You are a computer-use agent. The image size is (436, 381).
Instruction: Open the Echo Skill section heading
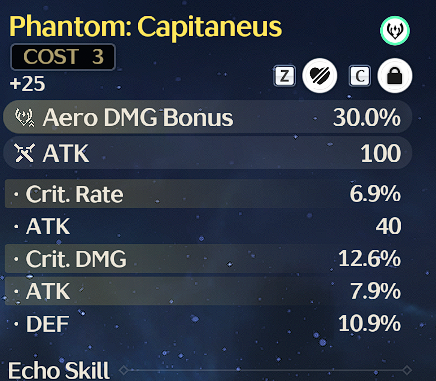[x=59, y=370]
